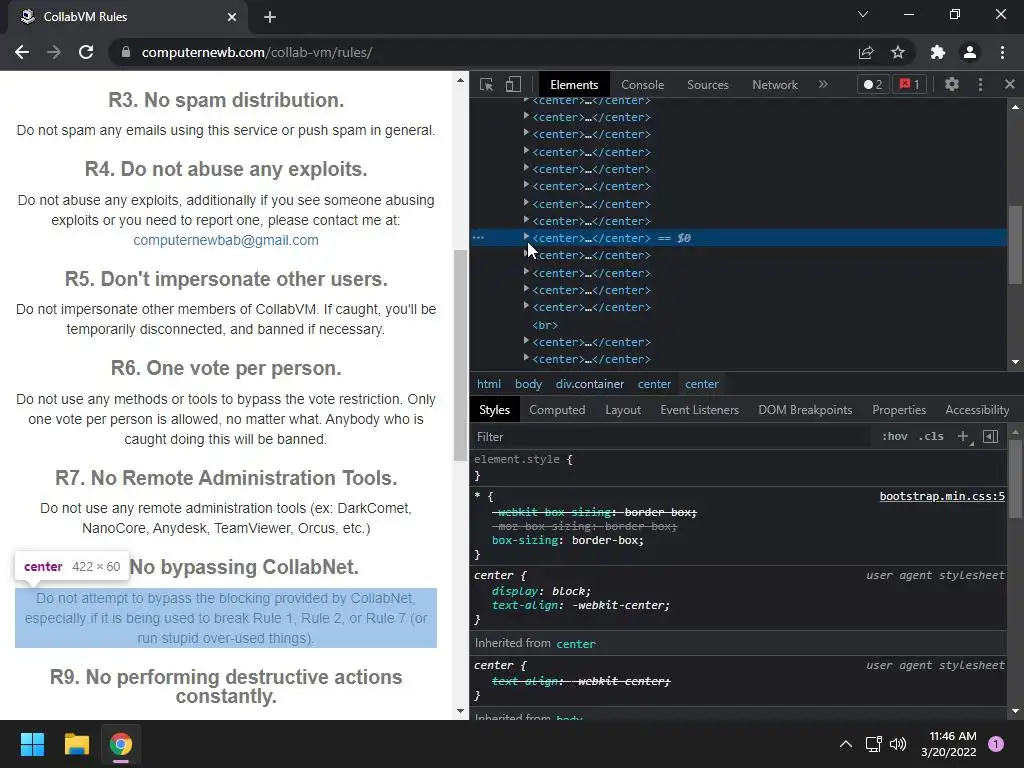
Task: Open the Computed styles tab
Action: 557,409
